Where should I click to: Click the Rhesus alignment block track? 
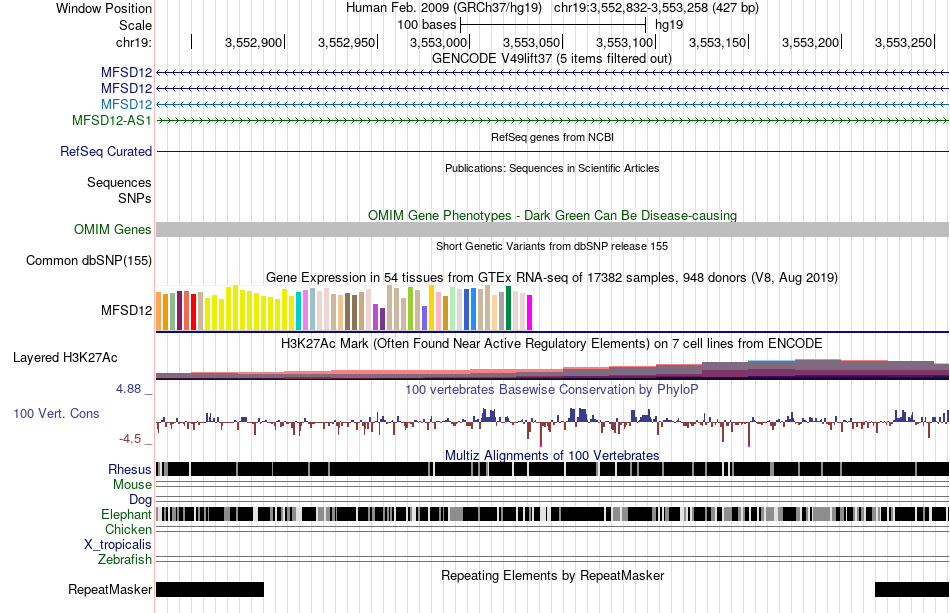553,469
